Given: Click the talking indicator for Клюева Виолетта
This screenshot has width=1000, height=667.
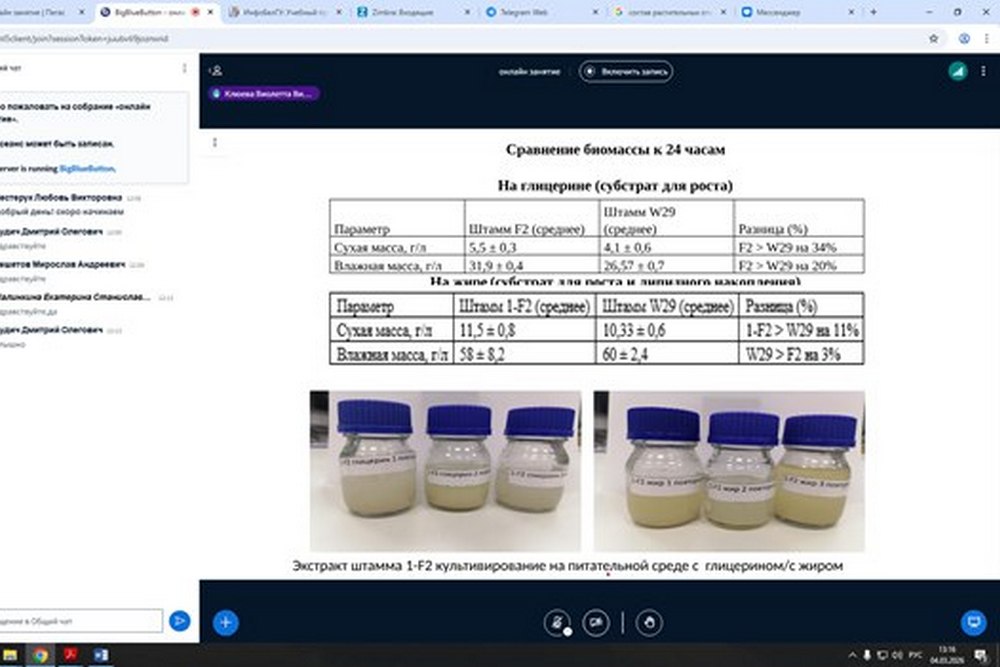Looking at the screenshot, I should [x=264, y=93].
